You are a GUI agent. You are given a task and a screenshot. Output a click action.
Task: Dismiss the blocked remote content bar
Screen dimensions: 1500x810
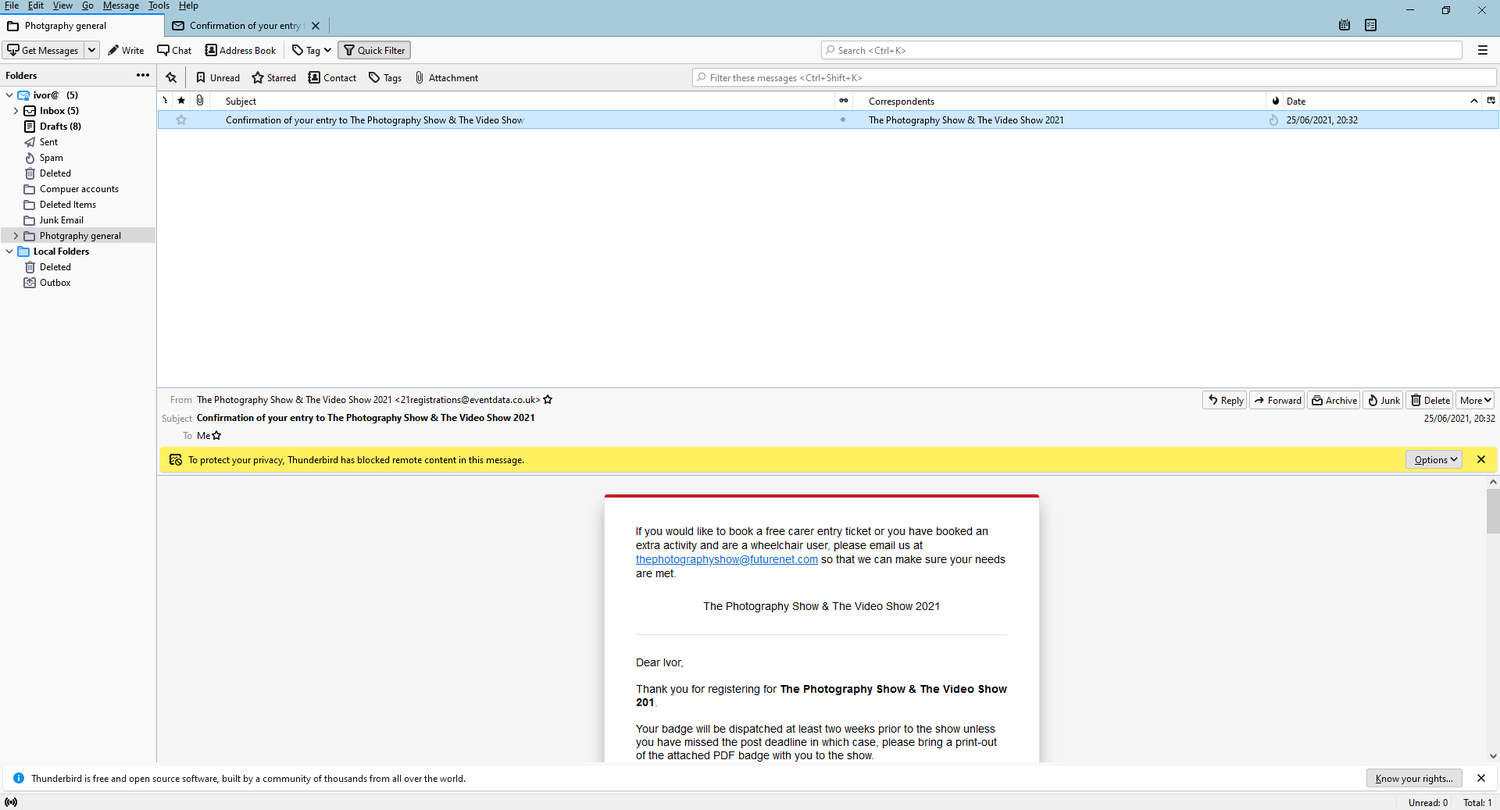tap(1481, 460)
